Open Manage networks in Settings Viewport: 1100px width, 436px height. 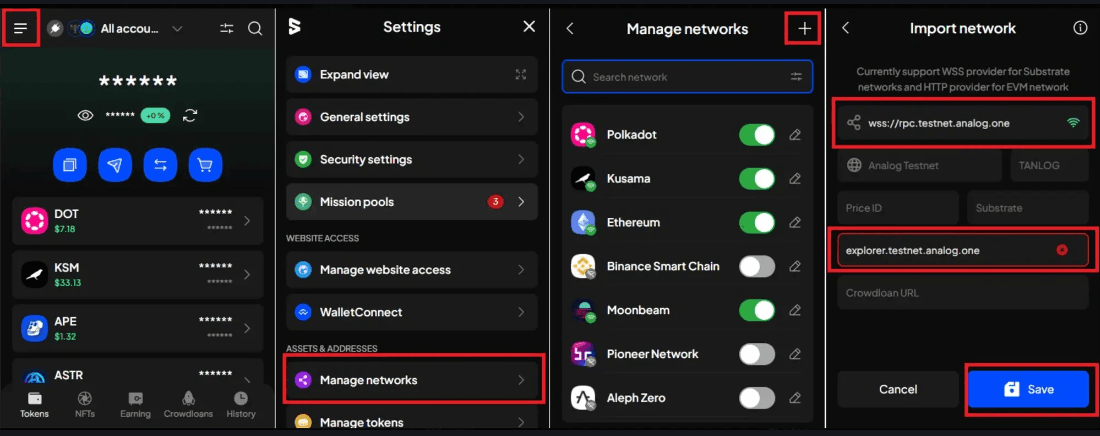click(x=412, y=380)
